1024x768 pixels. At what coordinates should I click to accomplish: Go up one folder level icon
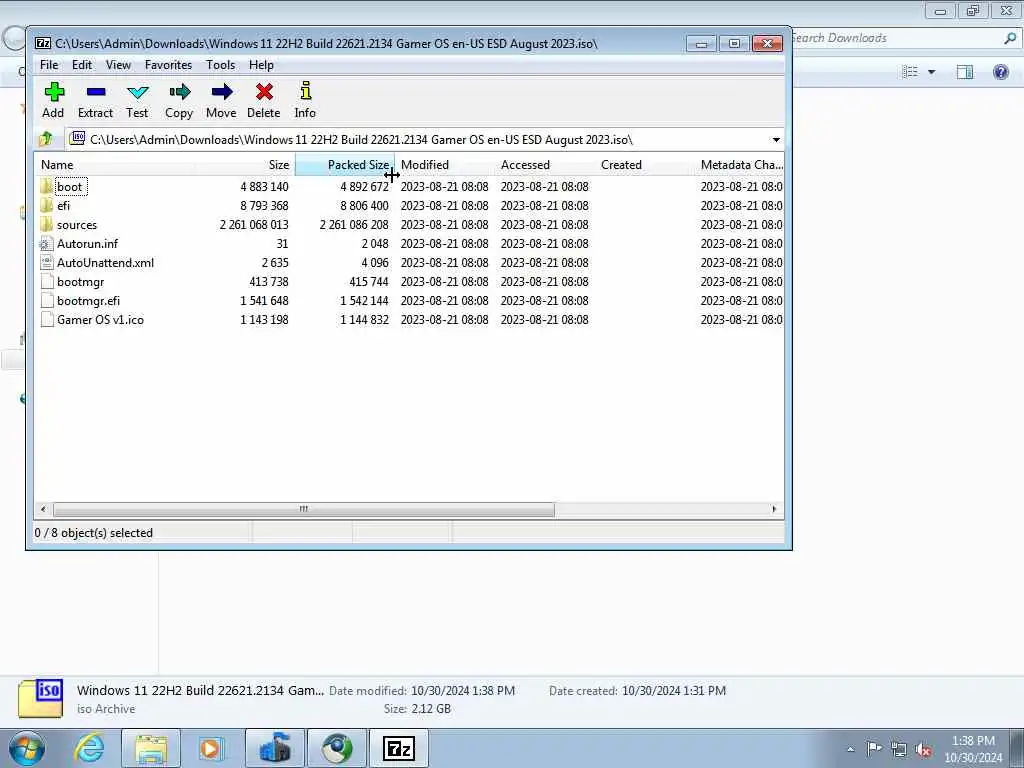[x=46, y=139]
